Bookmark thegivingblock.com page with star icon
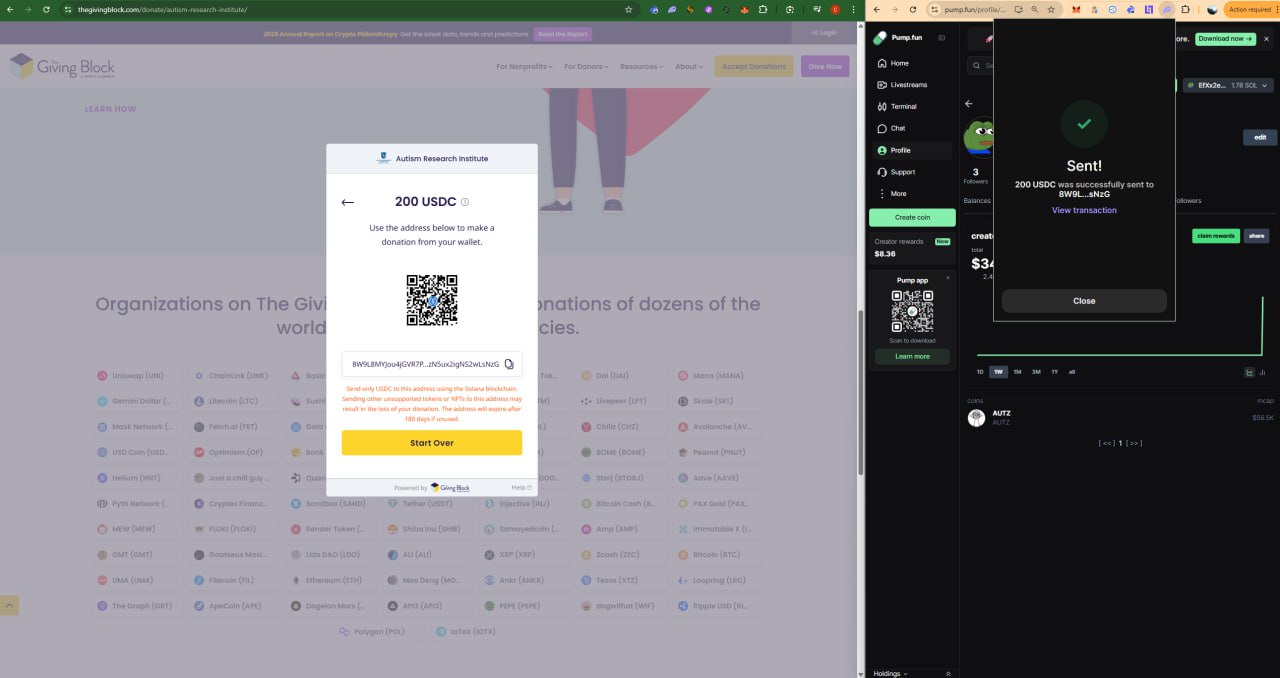The image size is (1280, 678). coord(628,9)
